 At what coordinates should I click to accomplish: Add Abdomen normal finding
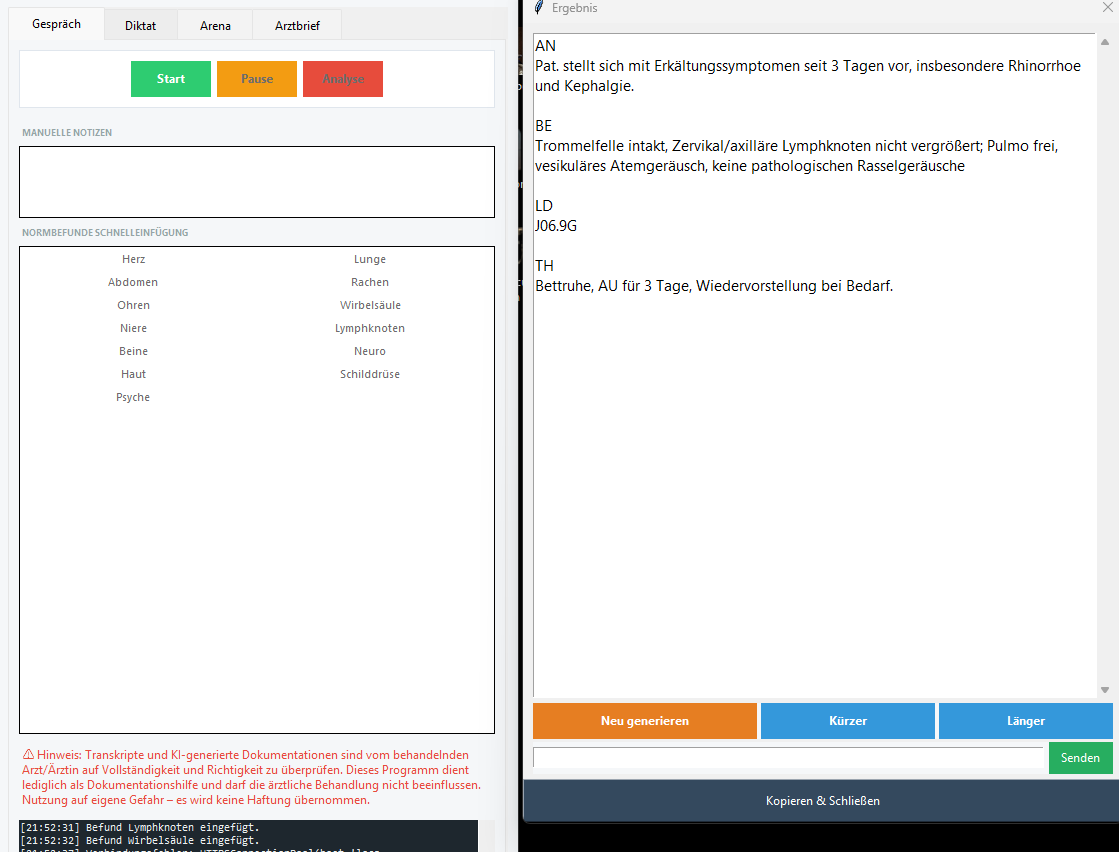pos(133,282)
